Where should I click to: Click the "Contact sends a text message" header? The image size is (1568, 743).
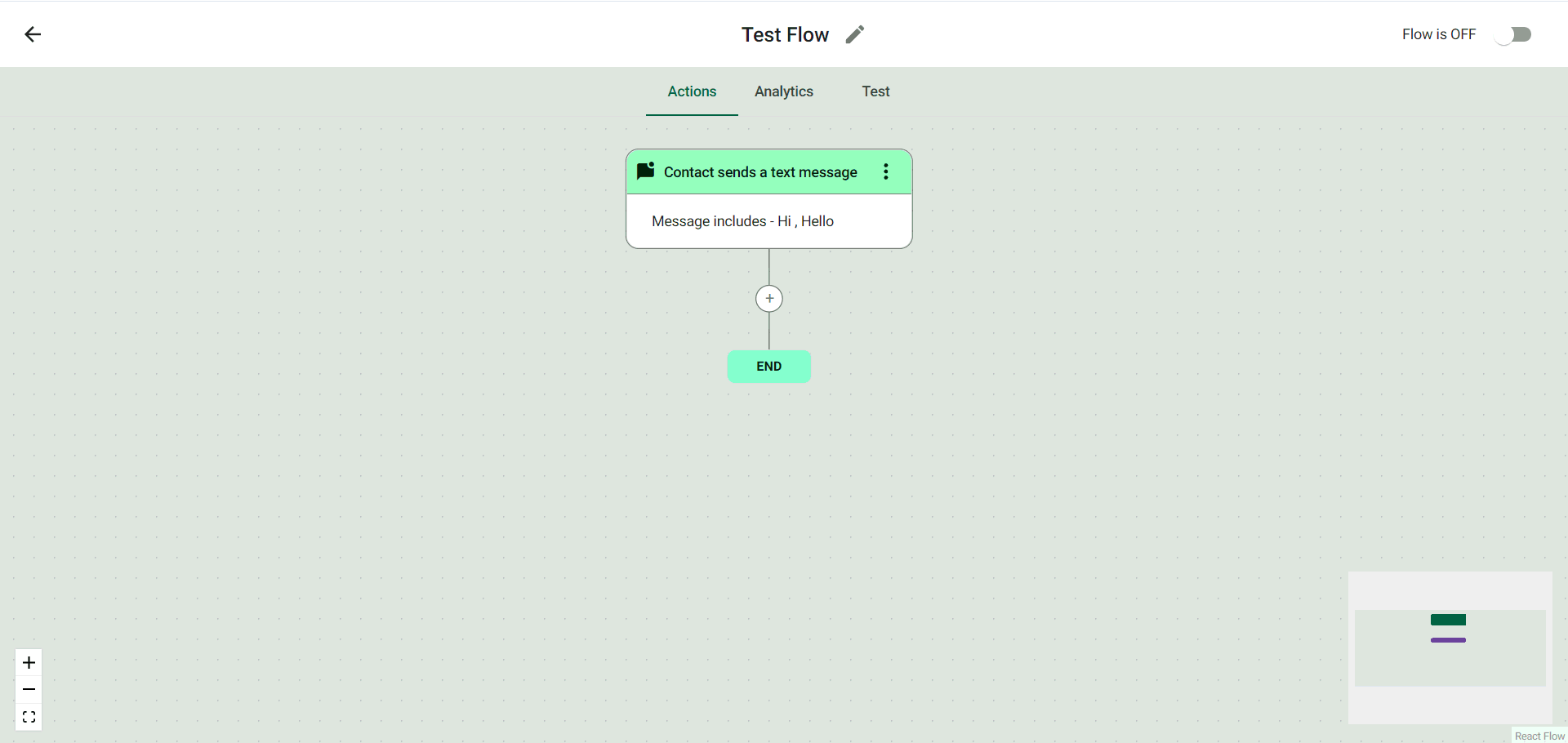[760, 172]
